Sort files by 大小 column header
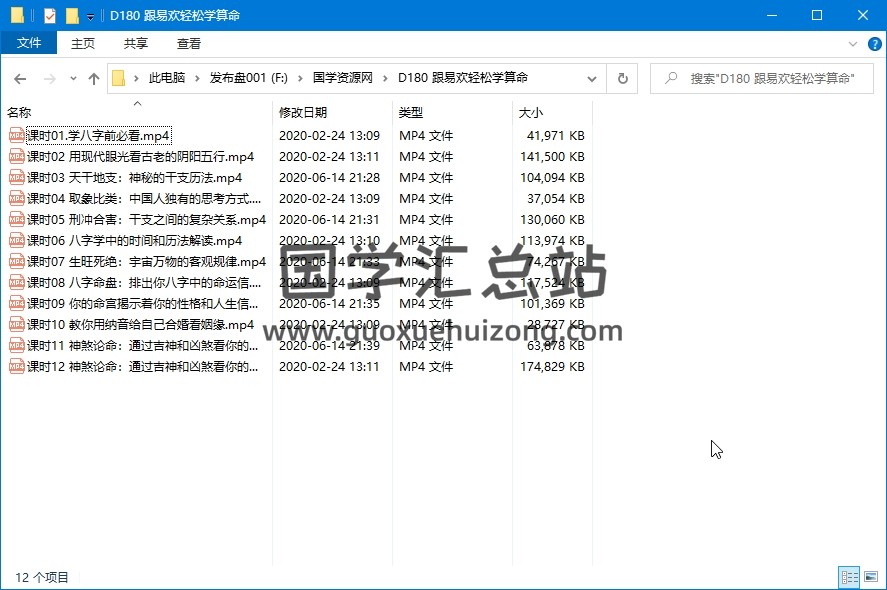The height and width of the screenshot is (590, 887). 531,112
